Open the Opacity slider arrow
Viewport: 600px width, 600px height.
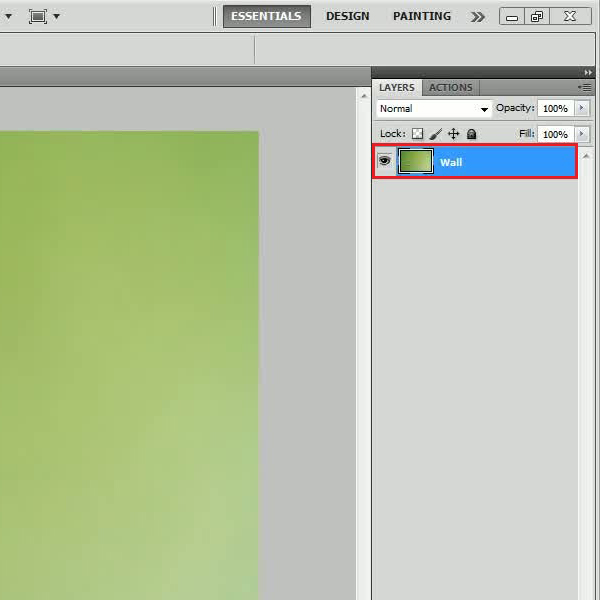point(582,108)
